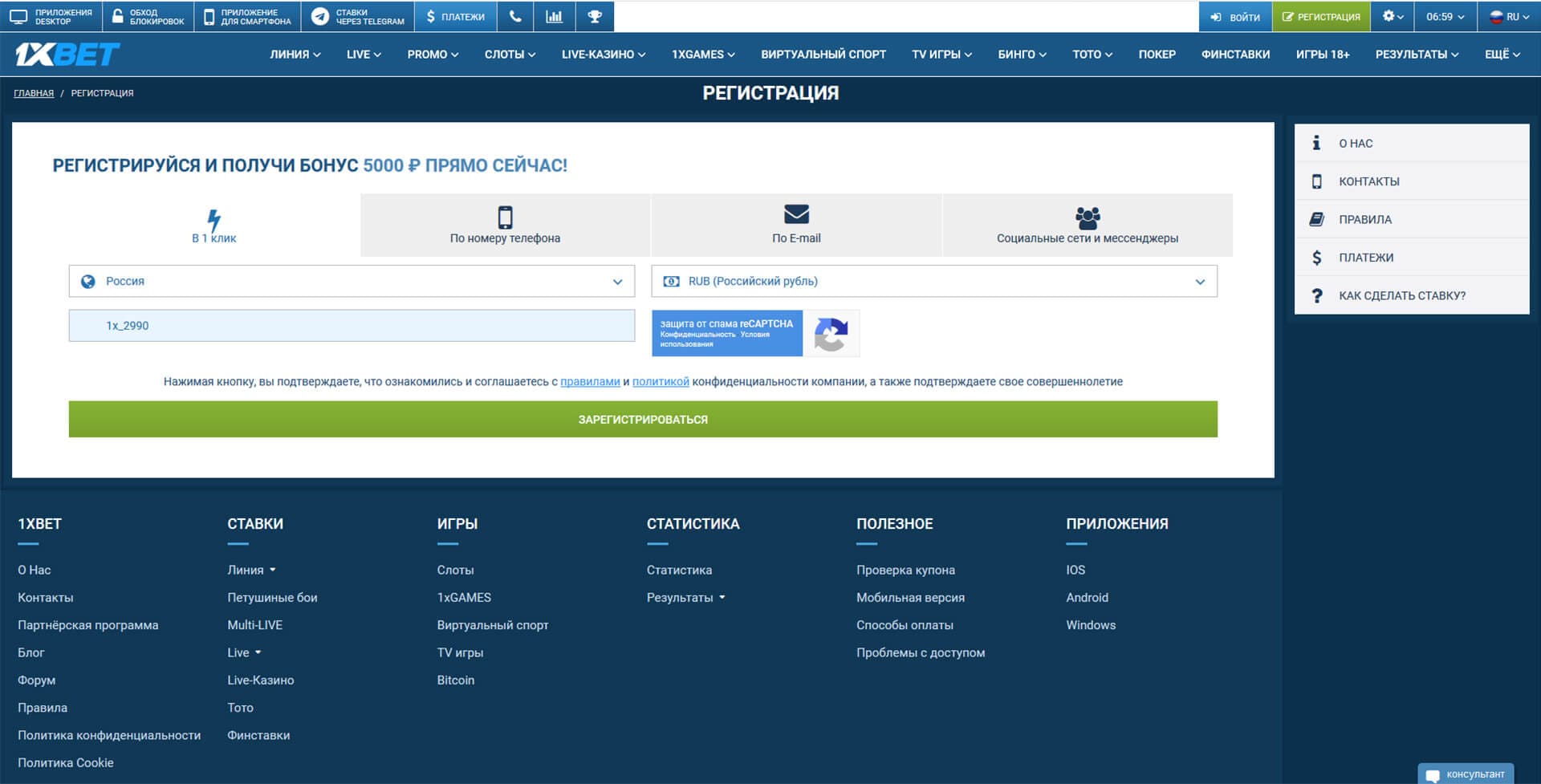Open footer link 'Политика Cookie'
Viewport: 1541px width, 784px height.
[x=66, y=763]
